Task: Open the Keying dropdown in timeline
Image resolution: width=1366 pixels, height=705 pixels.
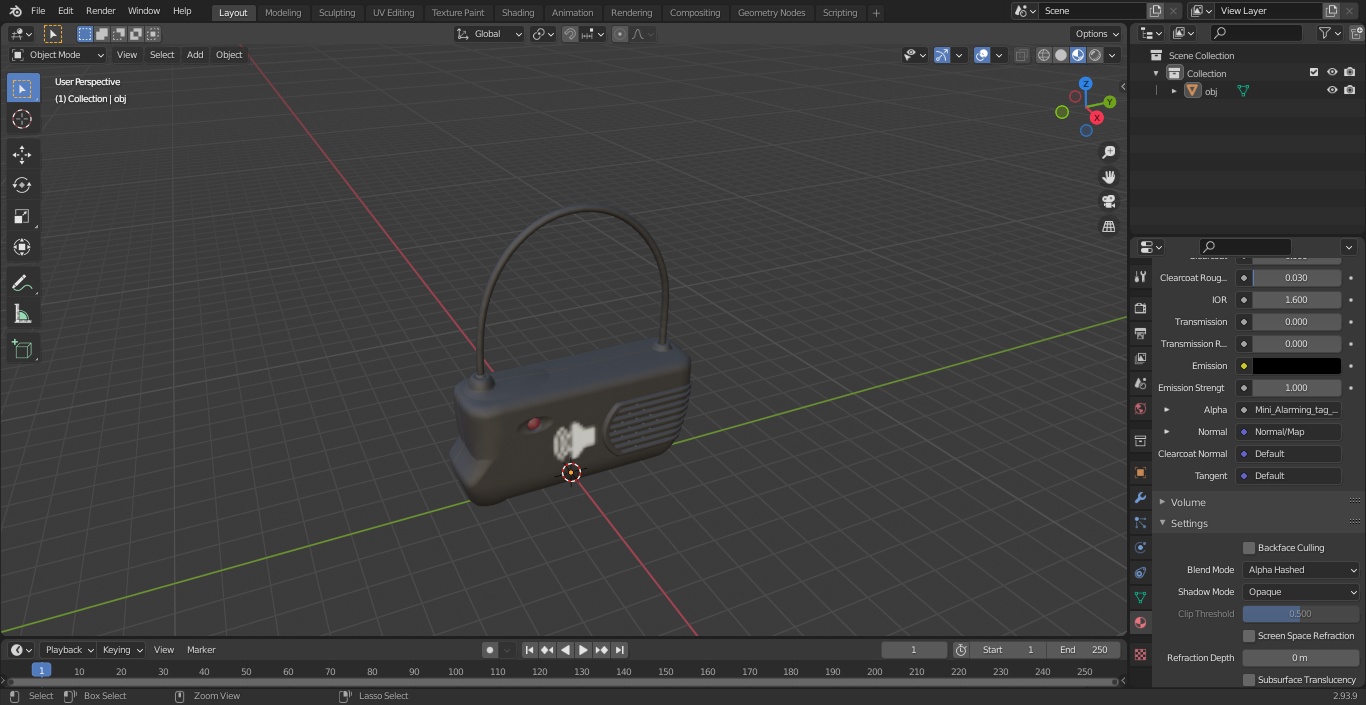Action: [x=122, y=650]
